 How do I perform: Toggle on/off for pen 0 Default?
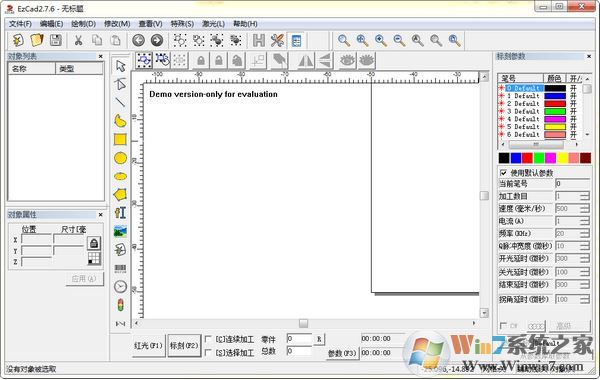click(573, 88)
